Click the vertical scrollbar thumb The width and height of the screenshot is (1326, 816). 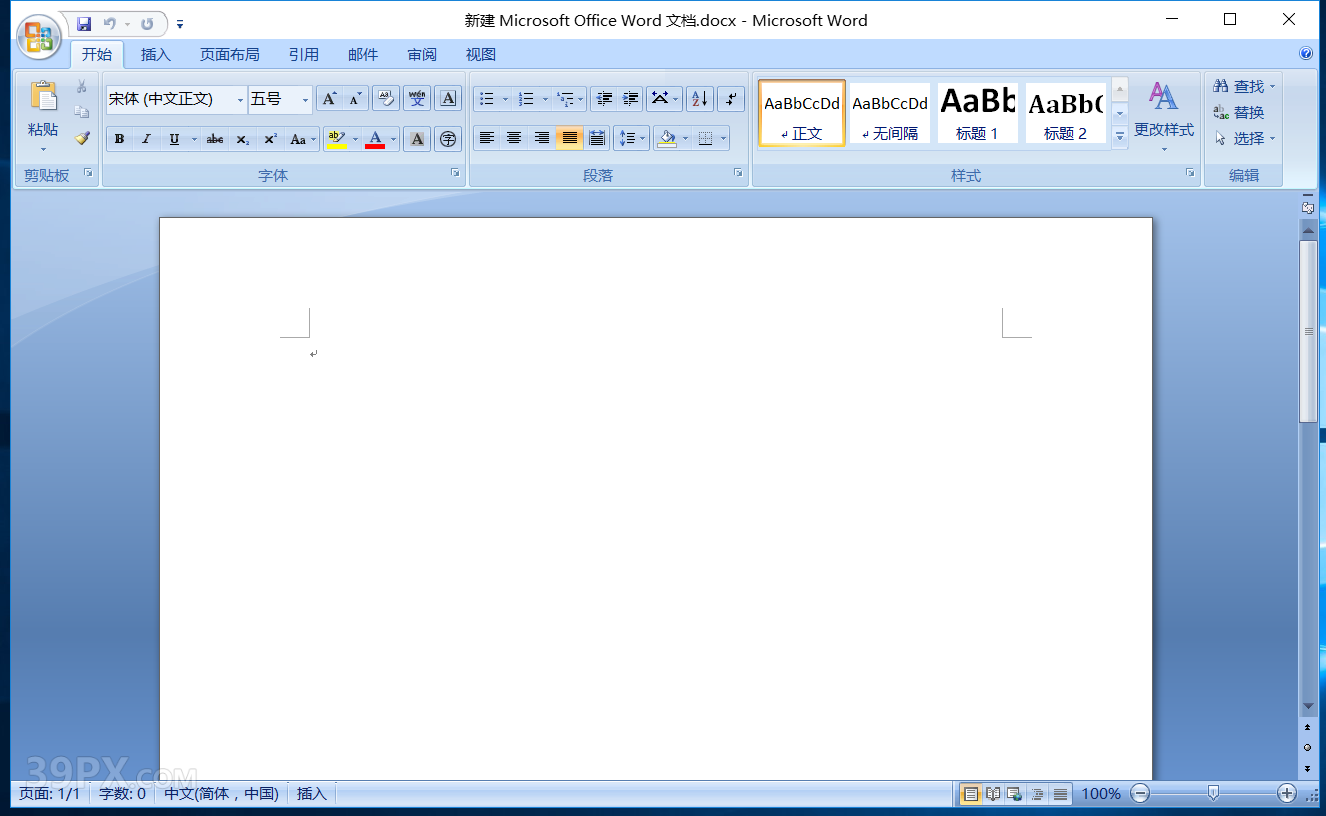click(x=1308, y=331)
